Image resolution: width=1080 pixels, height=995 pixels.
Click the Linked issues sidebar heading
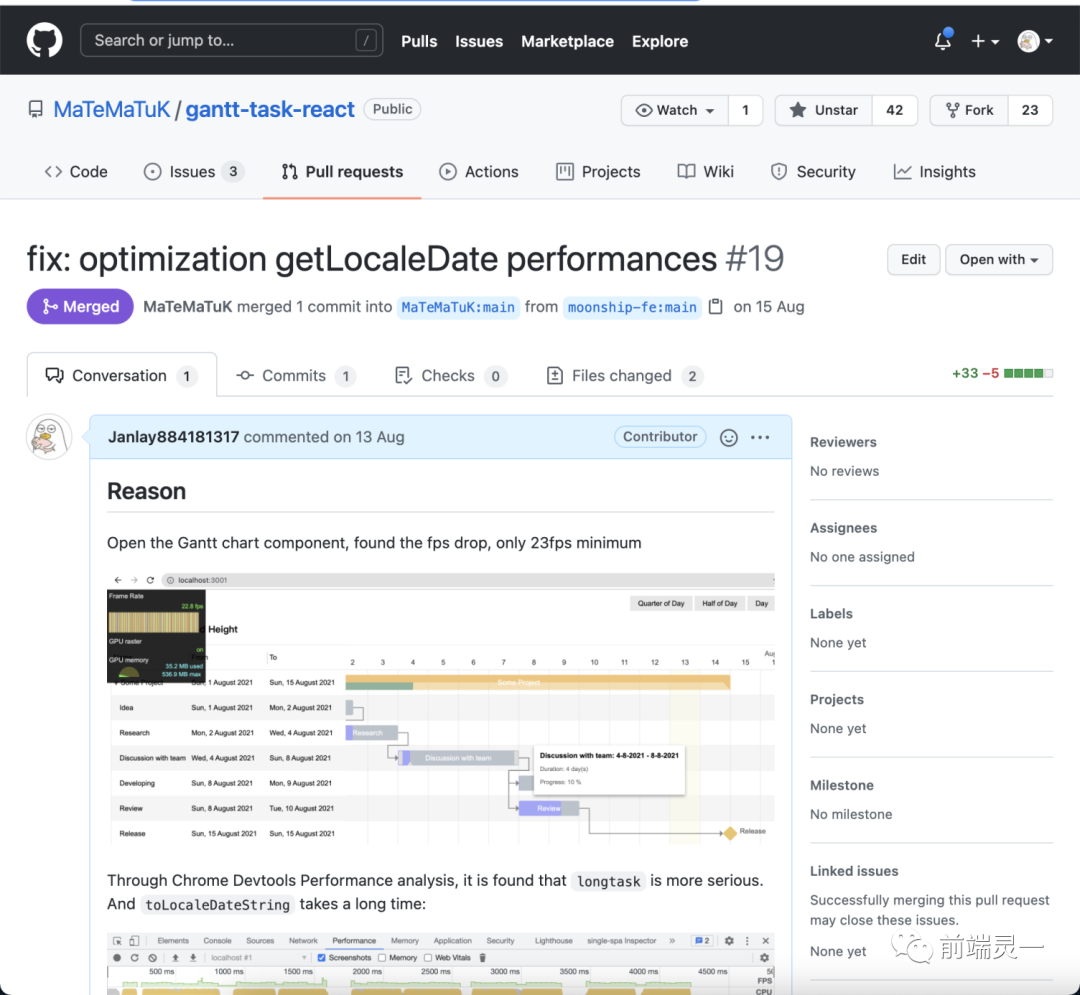point(854,870)
